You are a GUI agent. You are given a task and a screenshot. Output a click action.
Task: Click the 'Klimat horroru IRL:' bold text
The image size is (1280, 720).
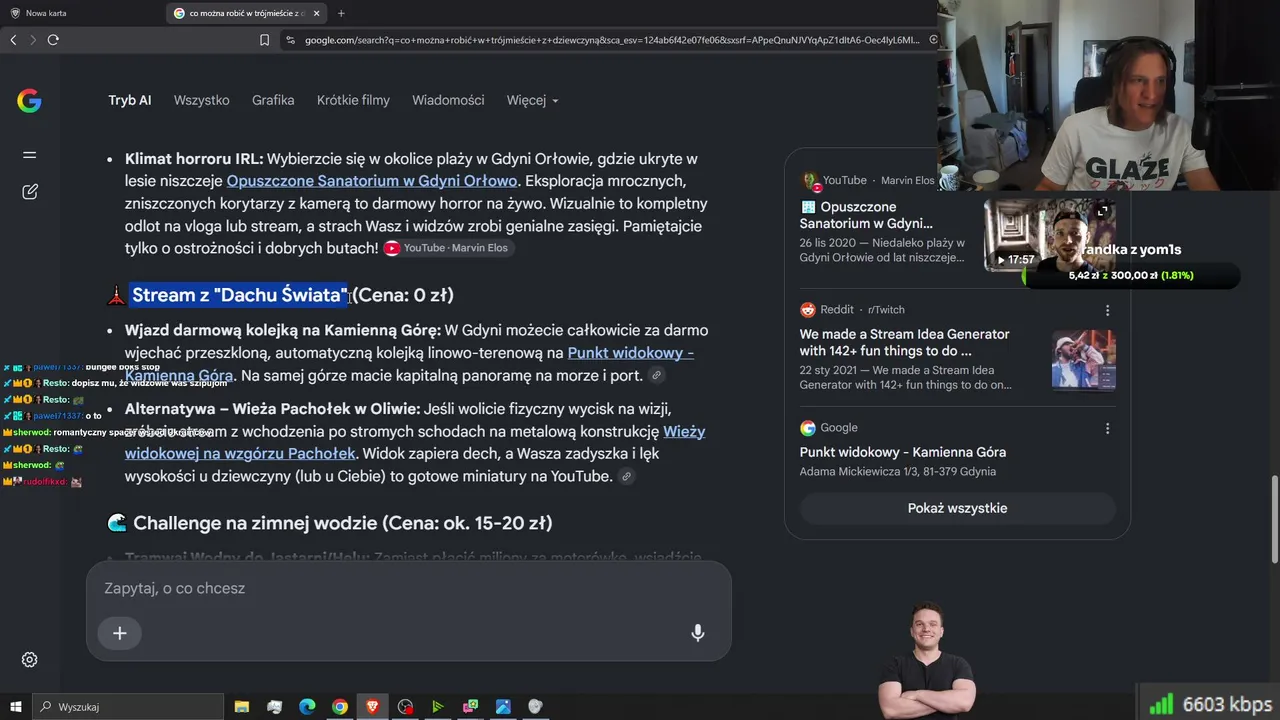[194, 159]
